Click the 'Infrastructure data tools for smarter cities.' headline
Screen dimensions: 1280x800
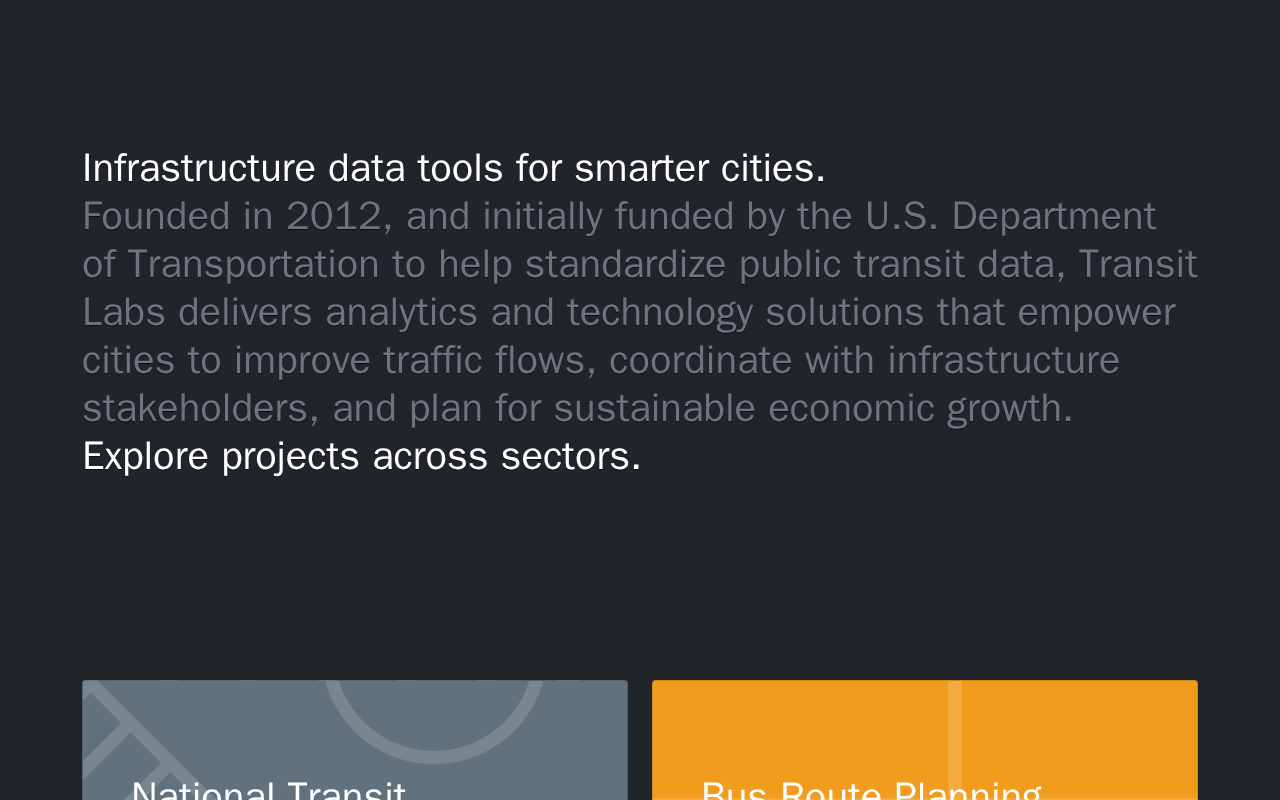(454, 168)
